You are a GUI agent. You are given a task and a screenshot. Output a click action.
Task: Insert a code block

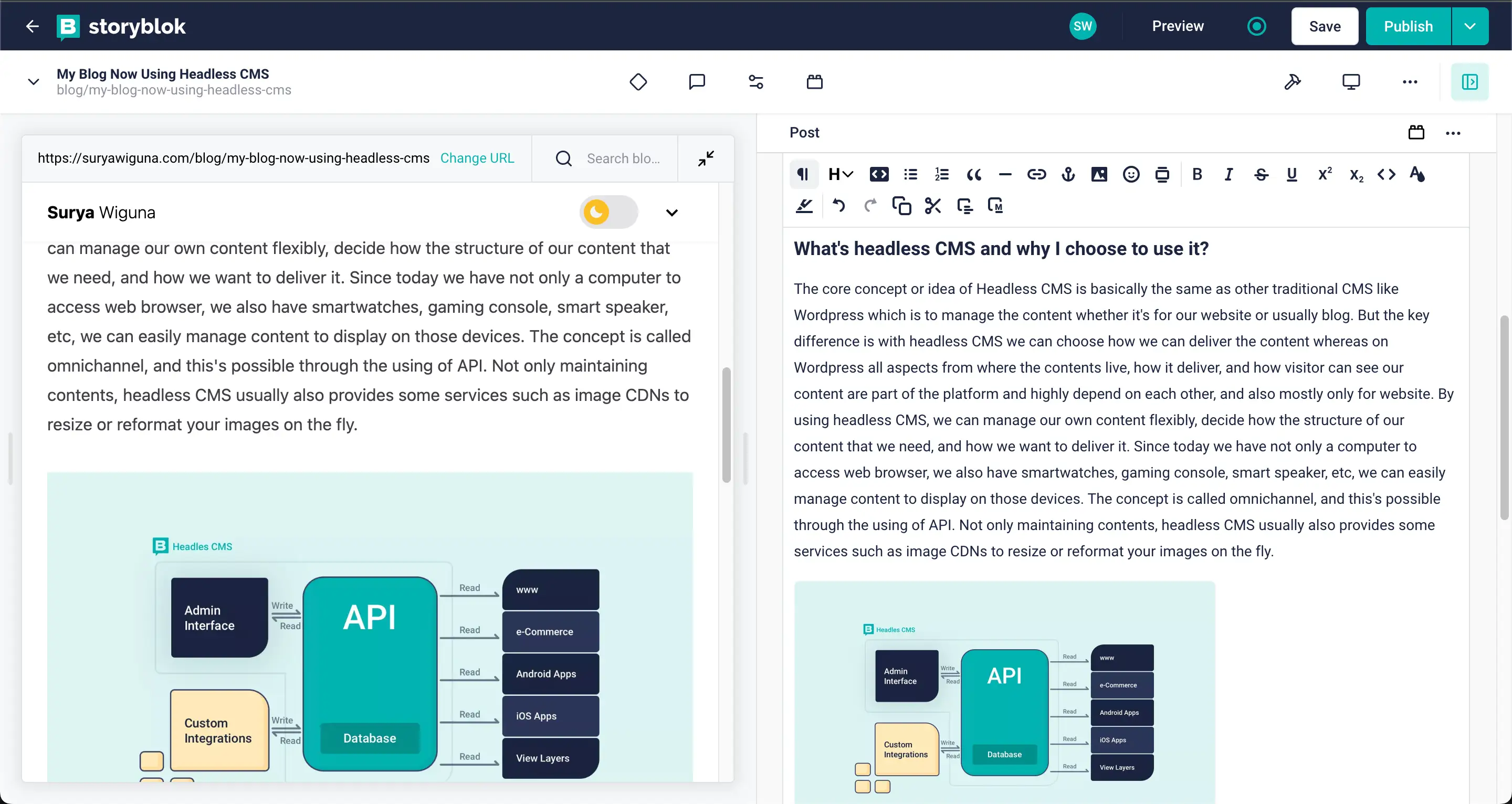pyautogui.click(x=879, y=174)
